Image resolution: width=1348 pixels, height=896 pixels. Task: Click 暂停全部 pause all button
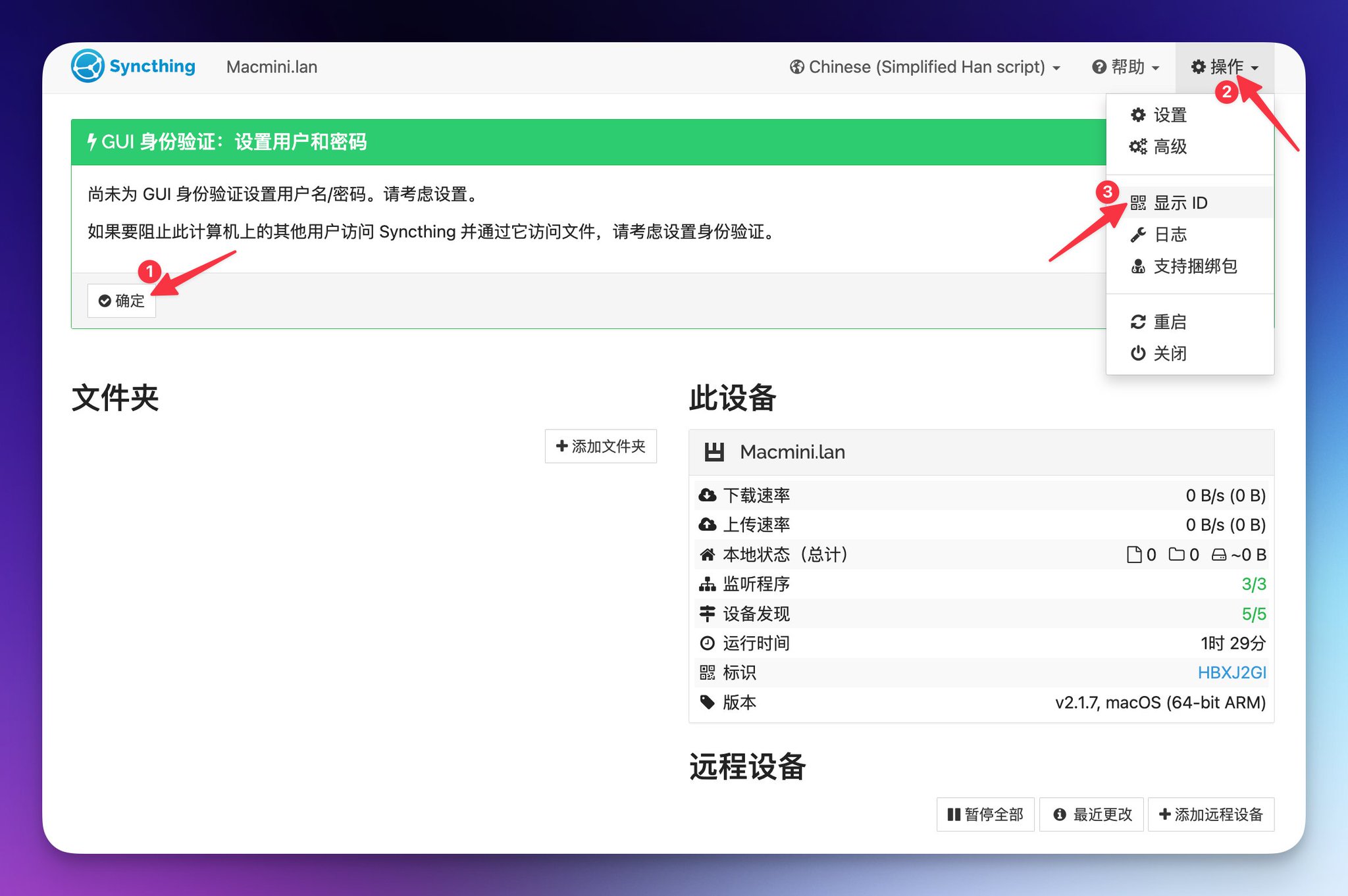point(985,814)
